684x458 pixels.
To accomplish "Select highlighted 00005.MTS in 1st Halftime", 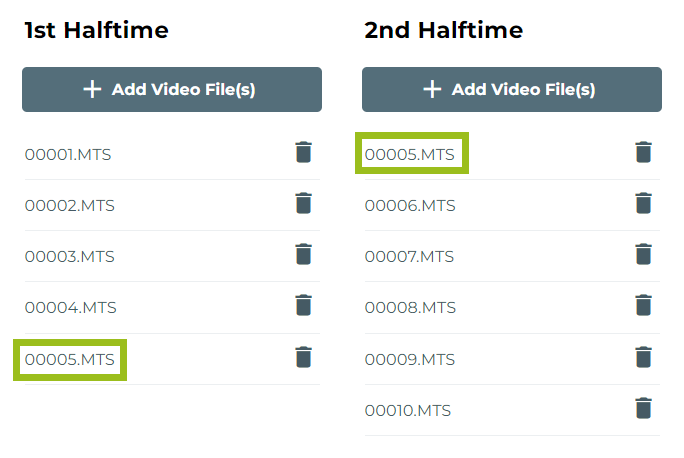I will 70,359.
